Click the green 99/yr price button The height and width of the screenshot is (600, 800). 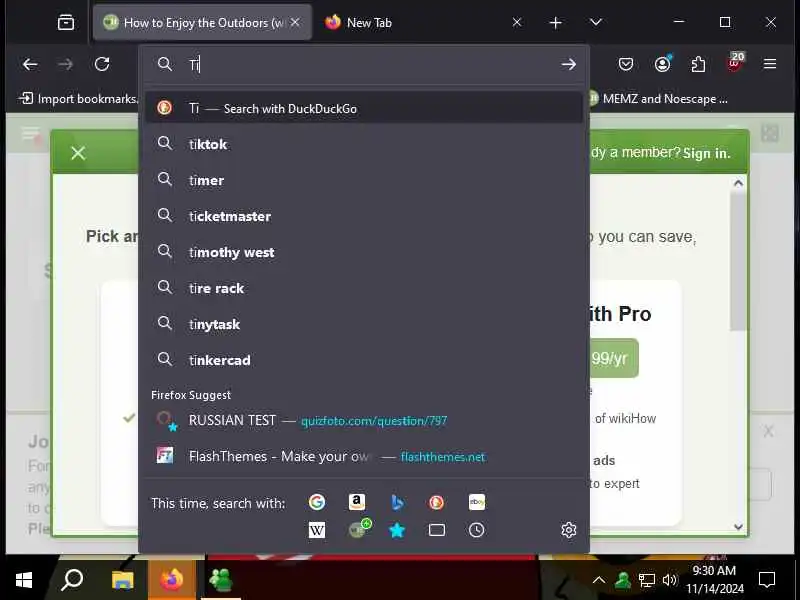[614, 358]
